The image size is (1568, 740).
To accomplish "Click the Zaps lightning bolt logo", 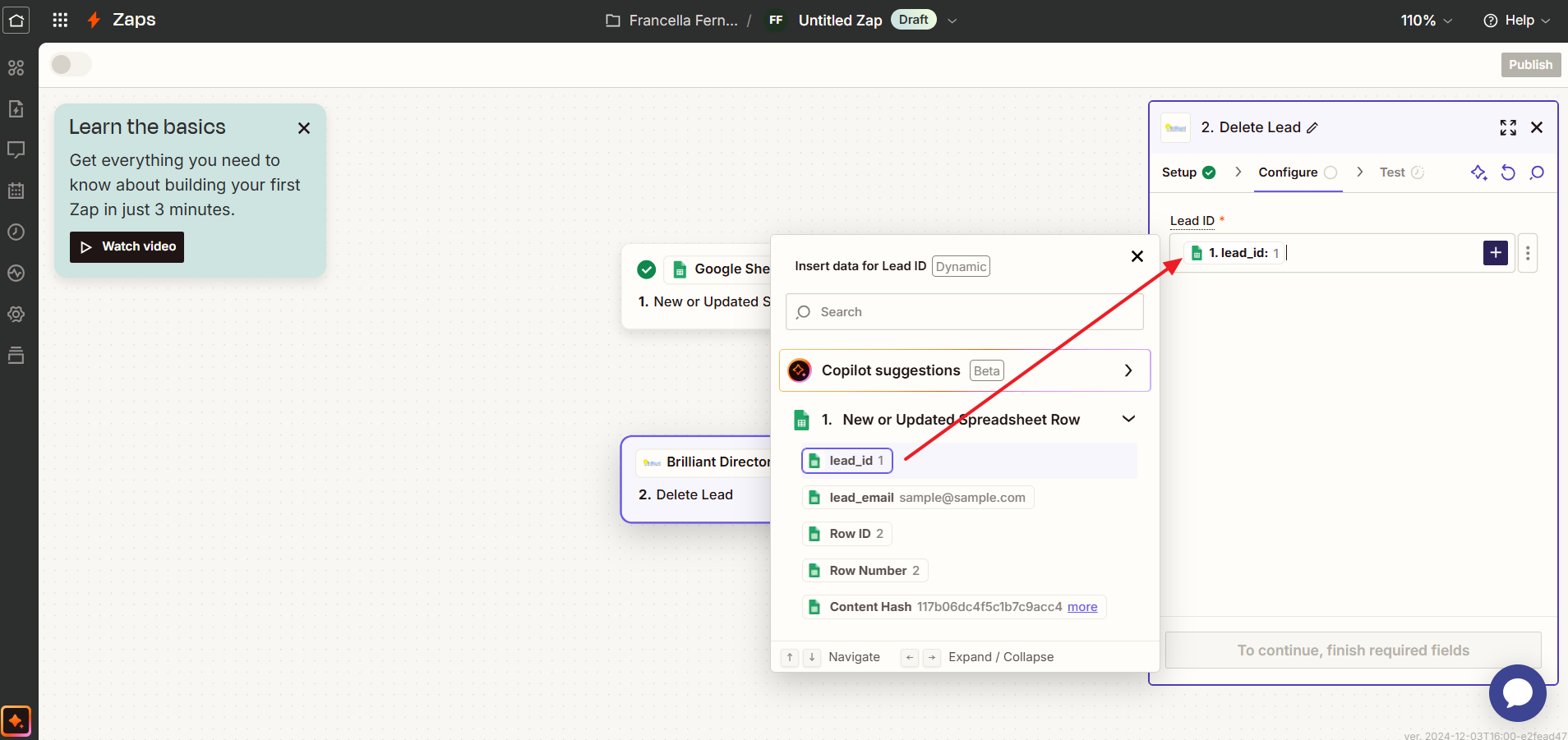I will coord(95,21).
